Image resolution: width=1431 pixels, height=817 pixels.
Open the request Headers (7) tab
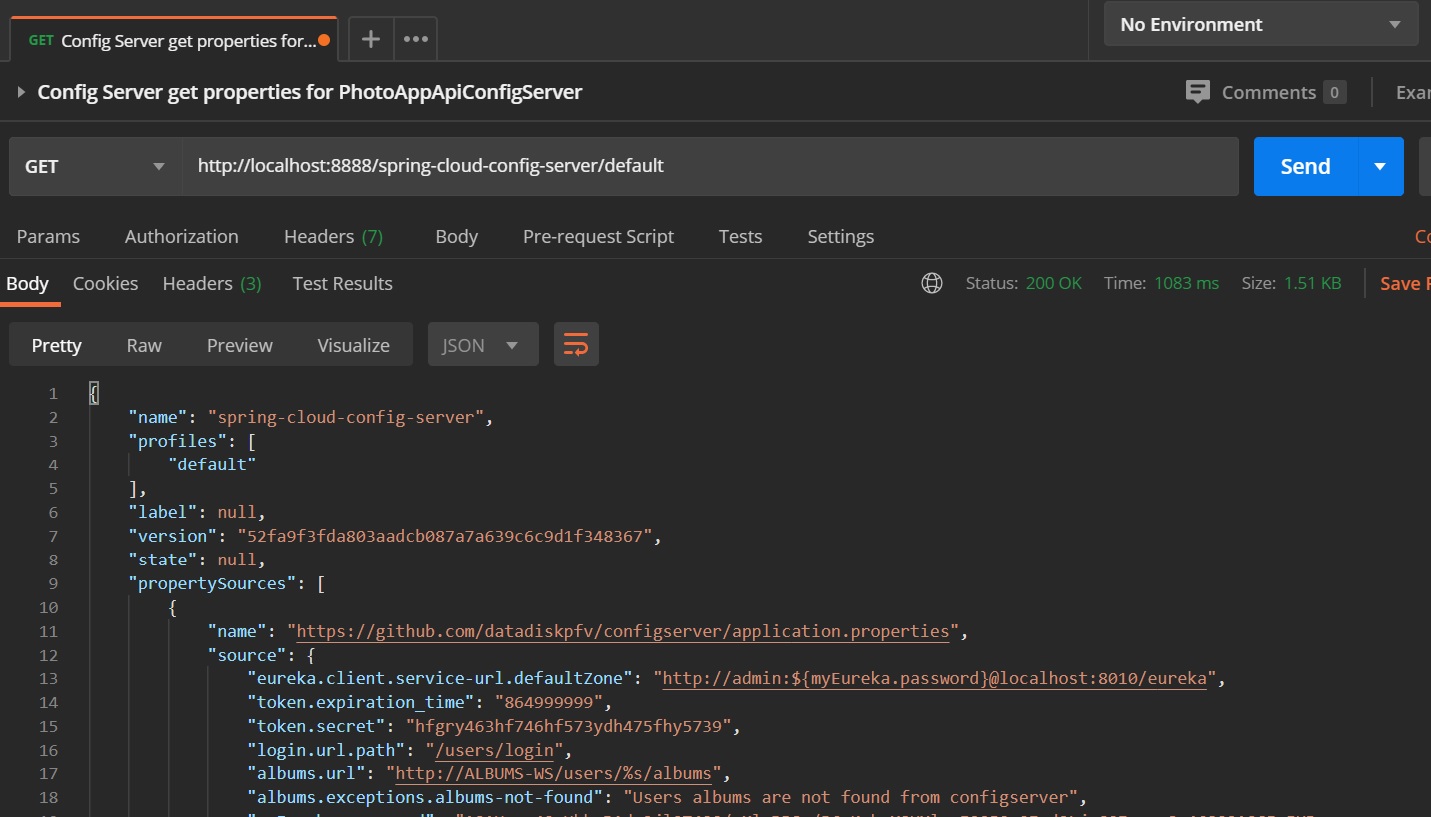333,237
